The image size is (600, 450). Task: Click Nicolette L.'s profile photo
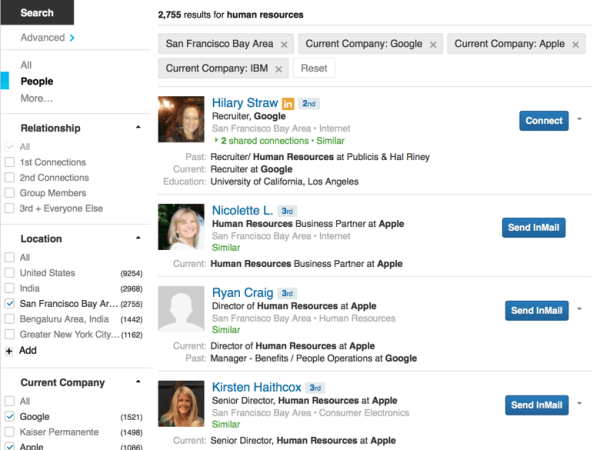pyautogui.click(x=181, y=227)
